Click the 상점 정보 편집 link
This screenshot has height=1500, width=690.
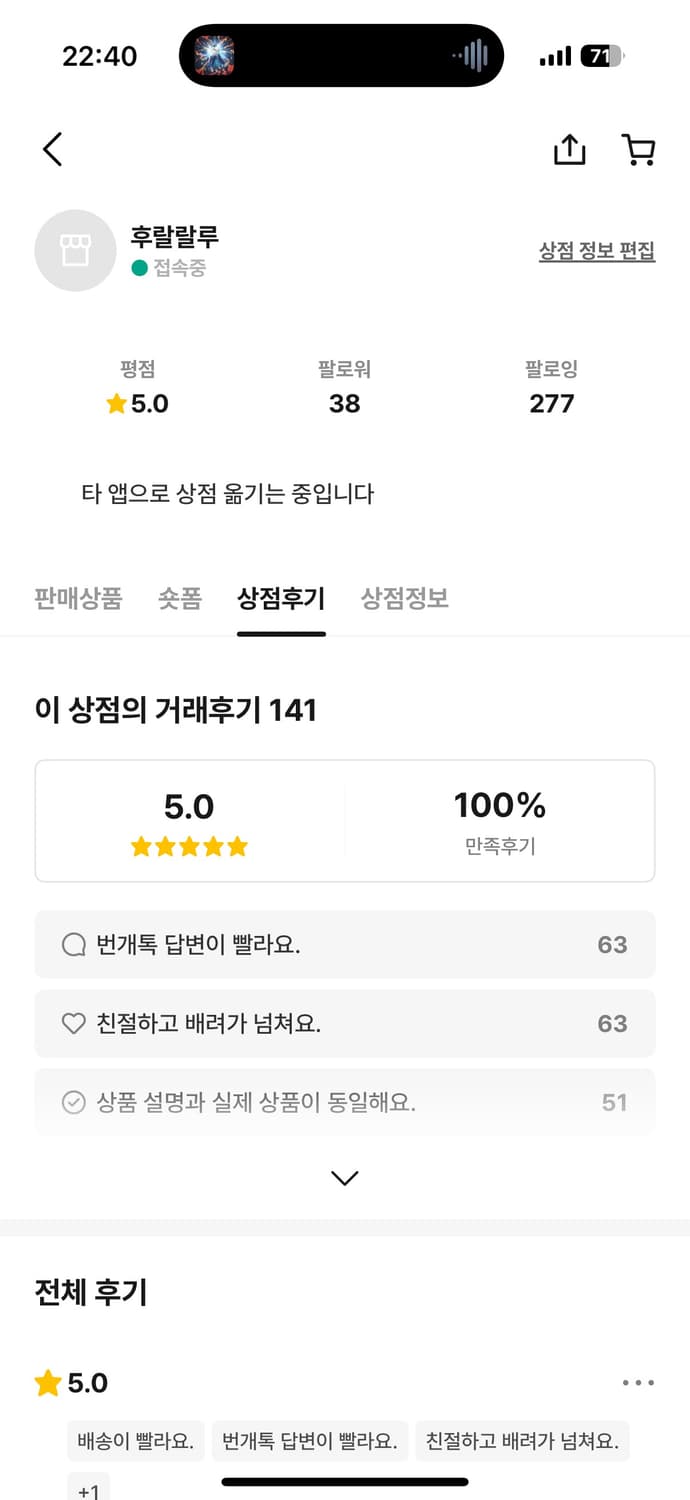coord(597,251)
